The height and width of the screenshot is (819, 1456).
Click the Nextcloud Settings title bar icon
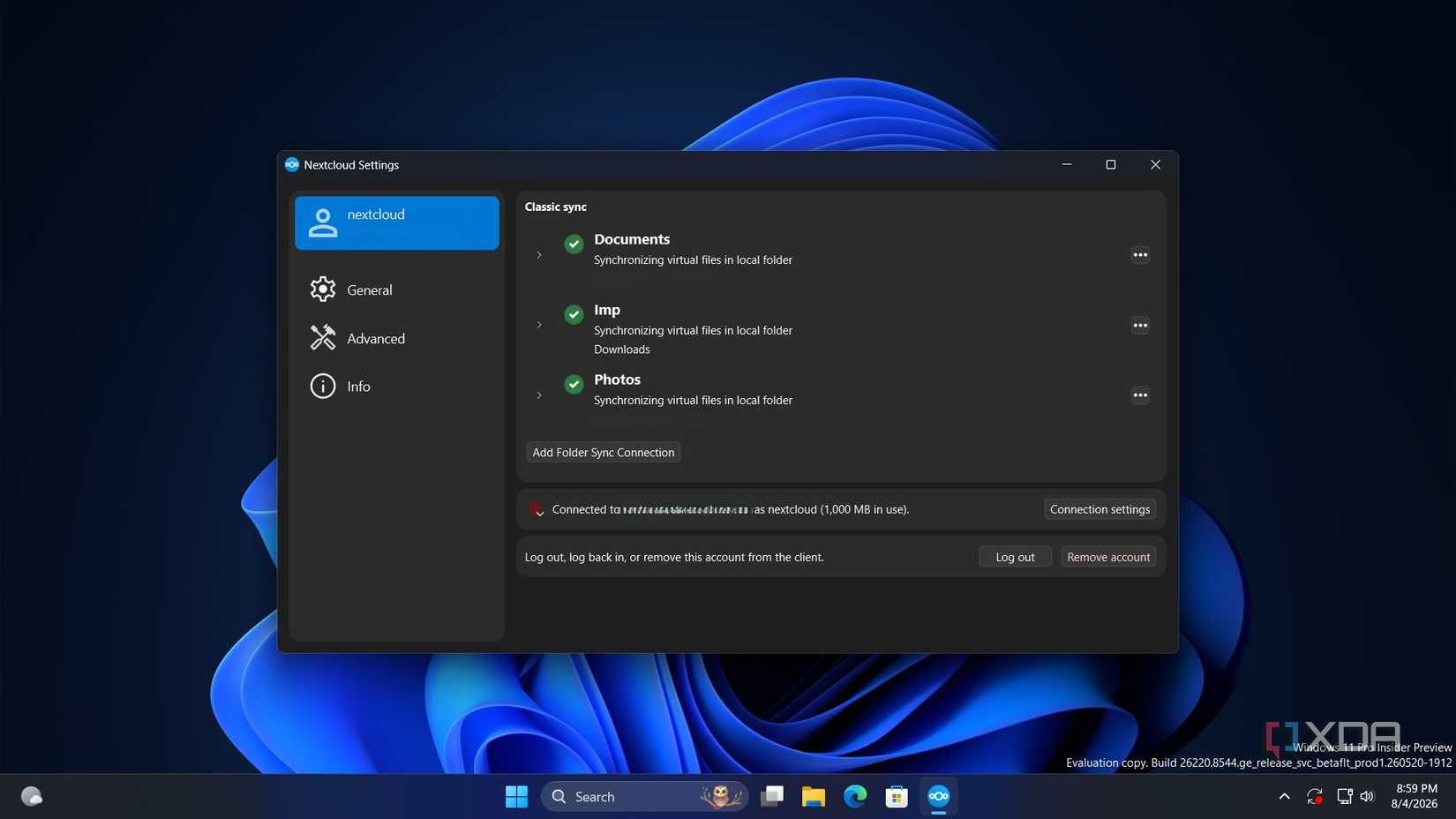292,164
